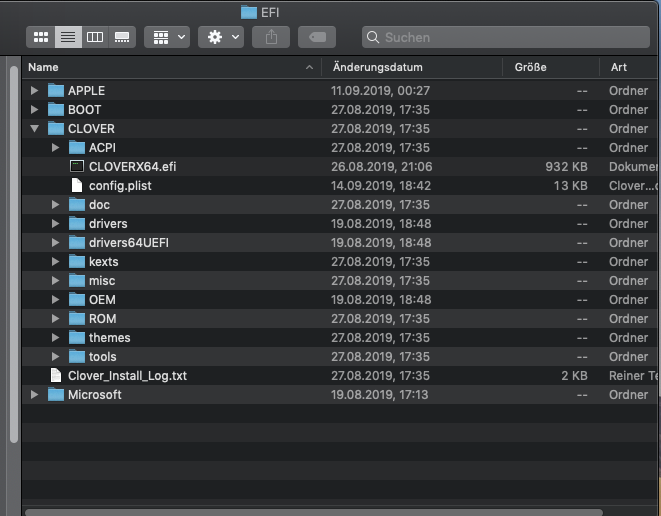The width and height of the screenshot is (661, 516).
Task: Select the drivers64UEFI folder icon
Action: tap(77, 242)
